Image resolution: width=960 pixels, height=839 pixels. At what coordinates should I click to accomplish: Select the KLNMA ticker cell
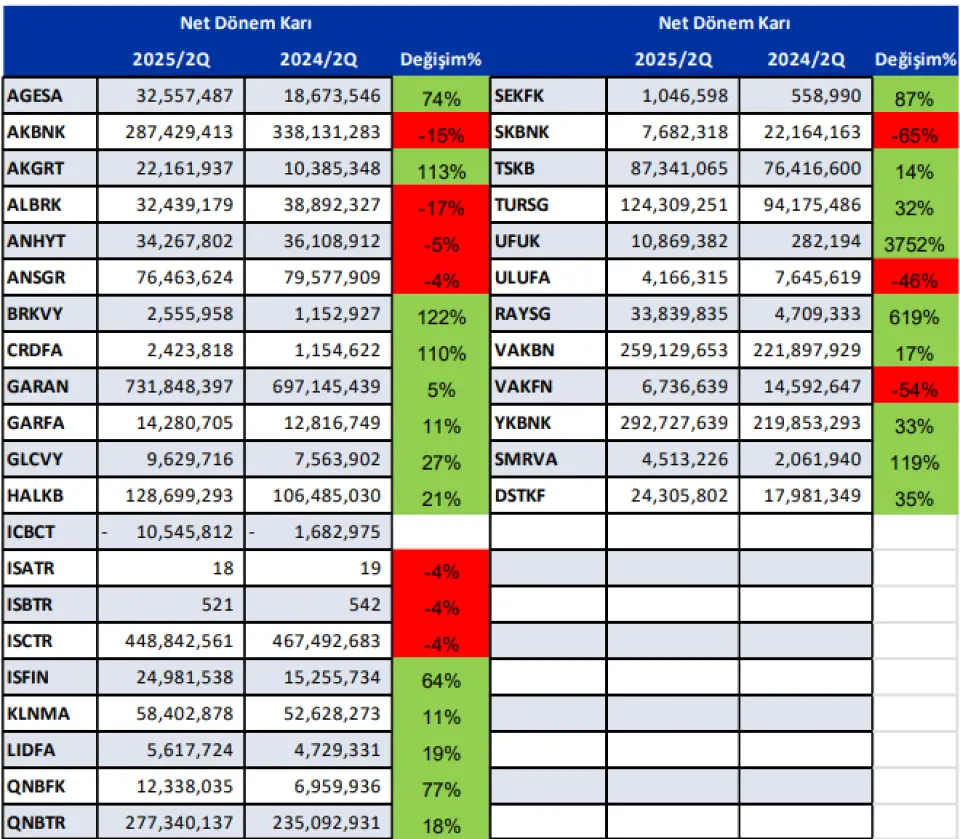pyautogui.click(x=50, y=713)
